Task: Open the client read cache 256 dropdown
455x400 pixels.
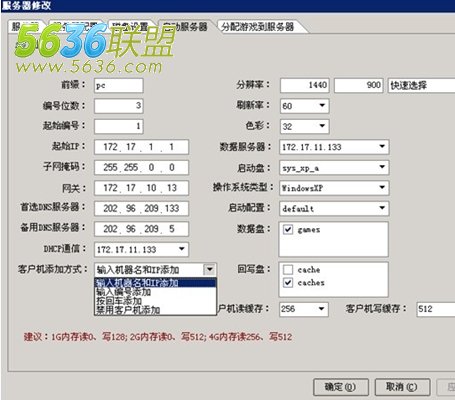Action: (x=304, y=309)
